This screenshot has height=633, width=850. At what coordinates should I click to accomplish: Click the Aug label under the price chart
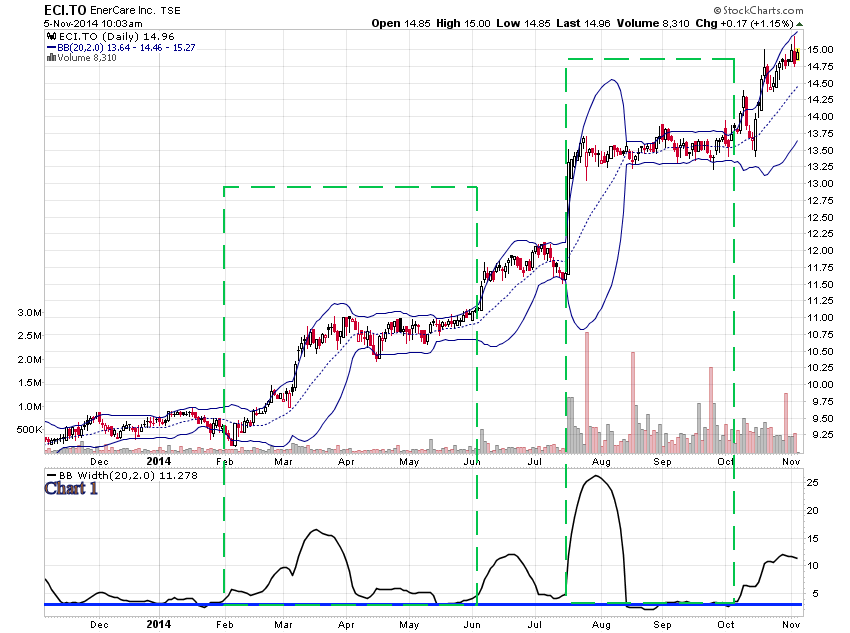[x=601, y=462]
